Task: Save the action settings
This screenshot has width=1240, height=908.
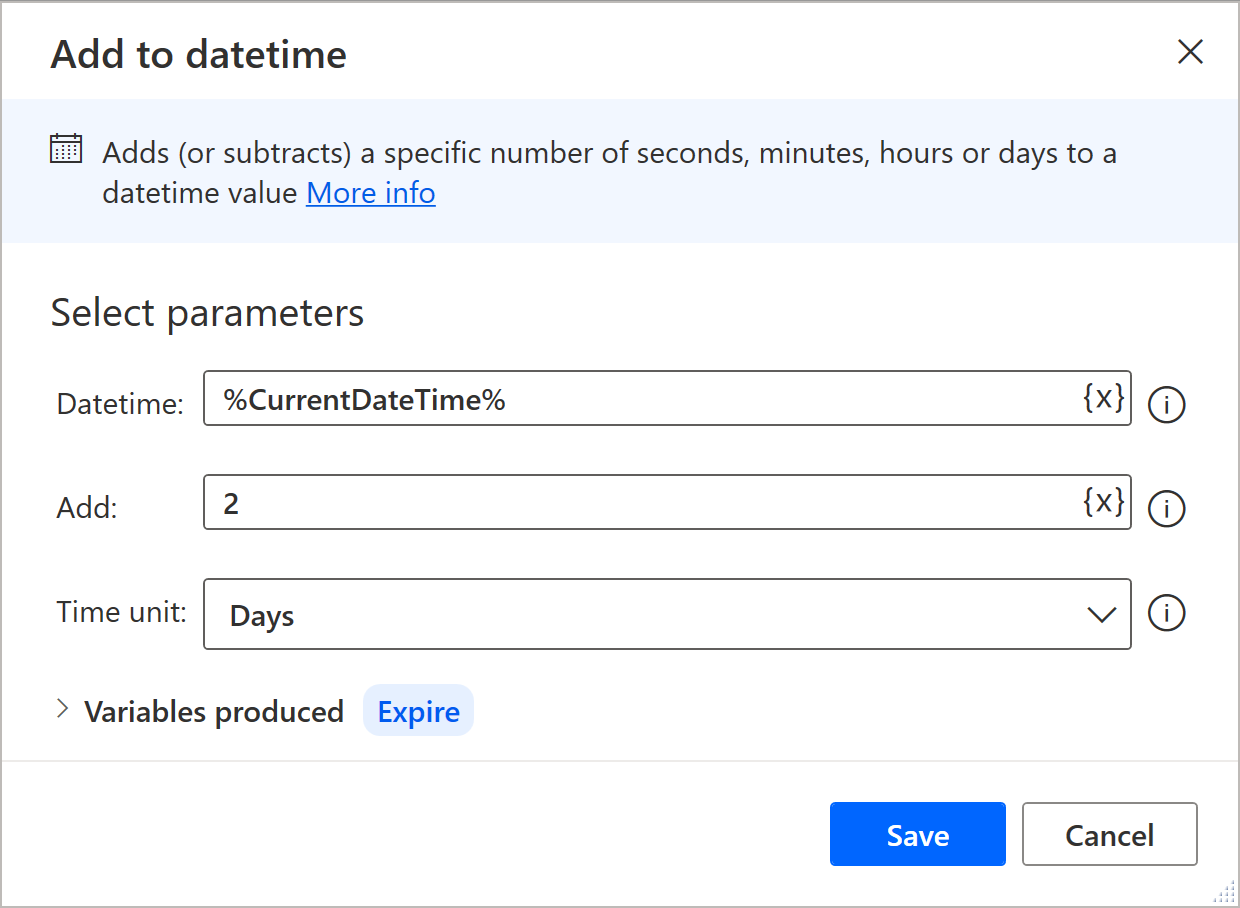Action: 917,834
